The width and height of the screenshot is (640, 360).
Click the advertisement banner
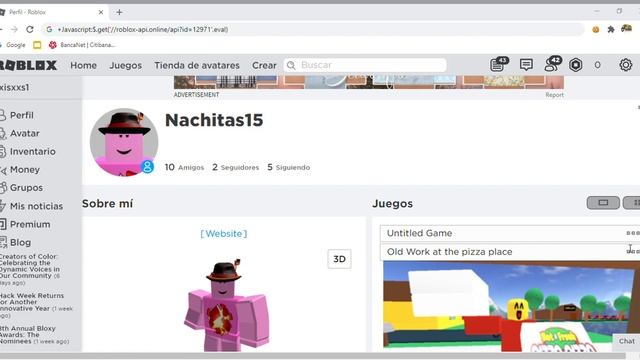369,82
